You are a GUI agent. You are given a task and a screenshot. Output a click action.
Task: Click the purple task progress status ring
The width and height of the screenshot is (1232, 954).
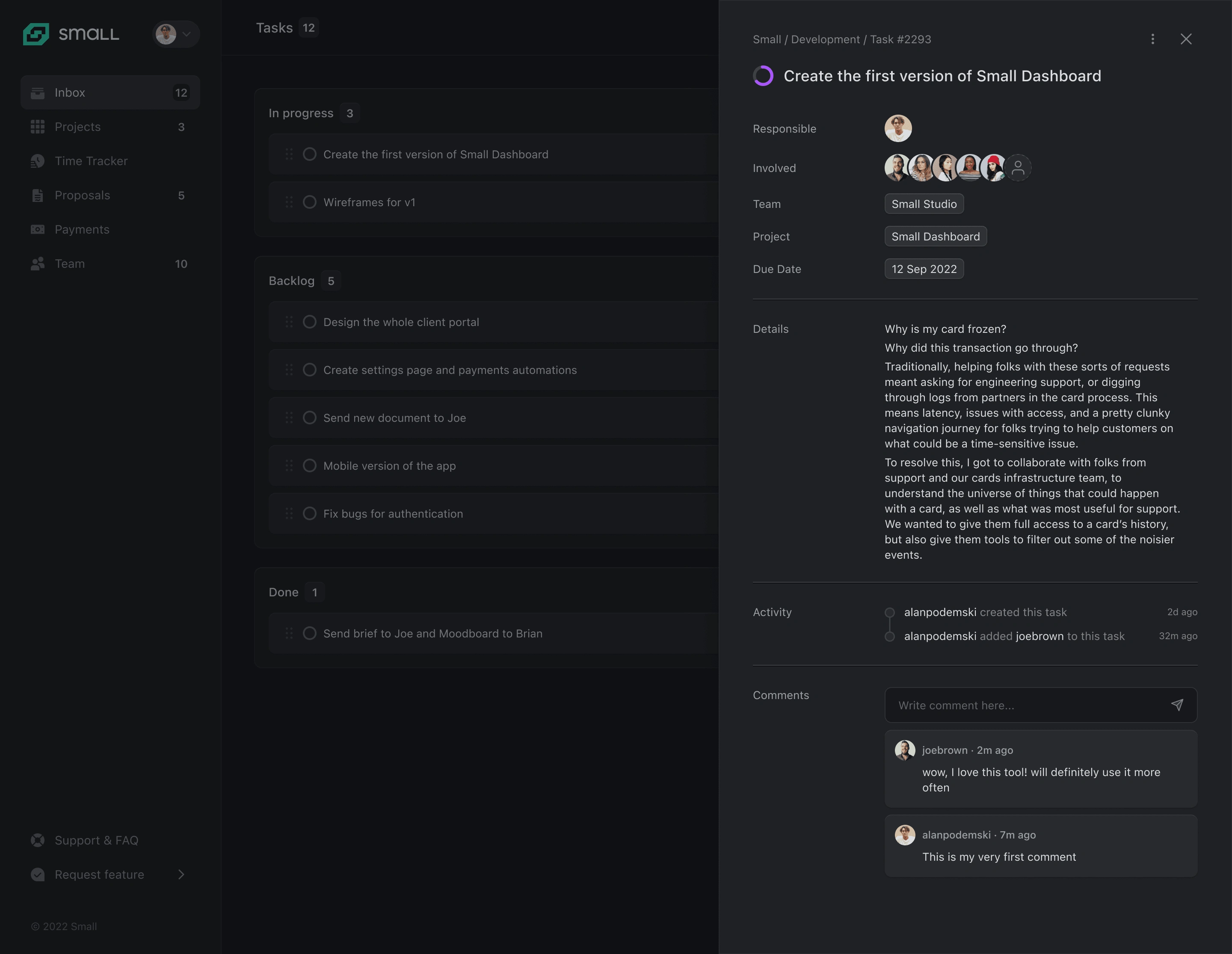(763, 76)
